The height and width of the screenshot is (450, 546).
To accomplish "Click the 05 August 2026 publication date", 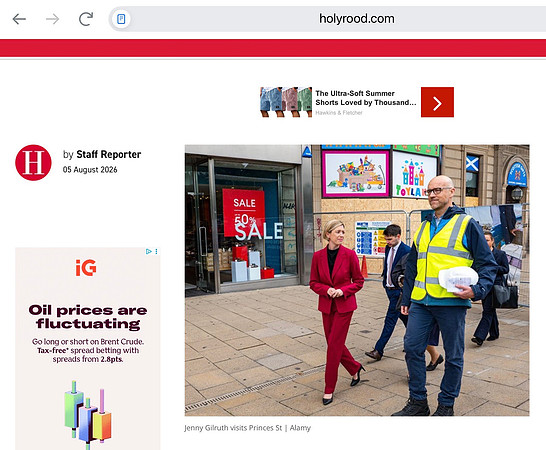I will pyautogui.click(x=90, y=170).
